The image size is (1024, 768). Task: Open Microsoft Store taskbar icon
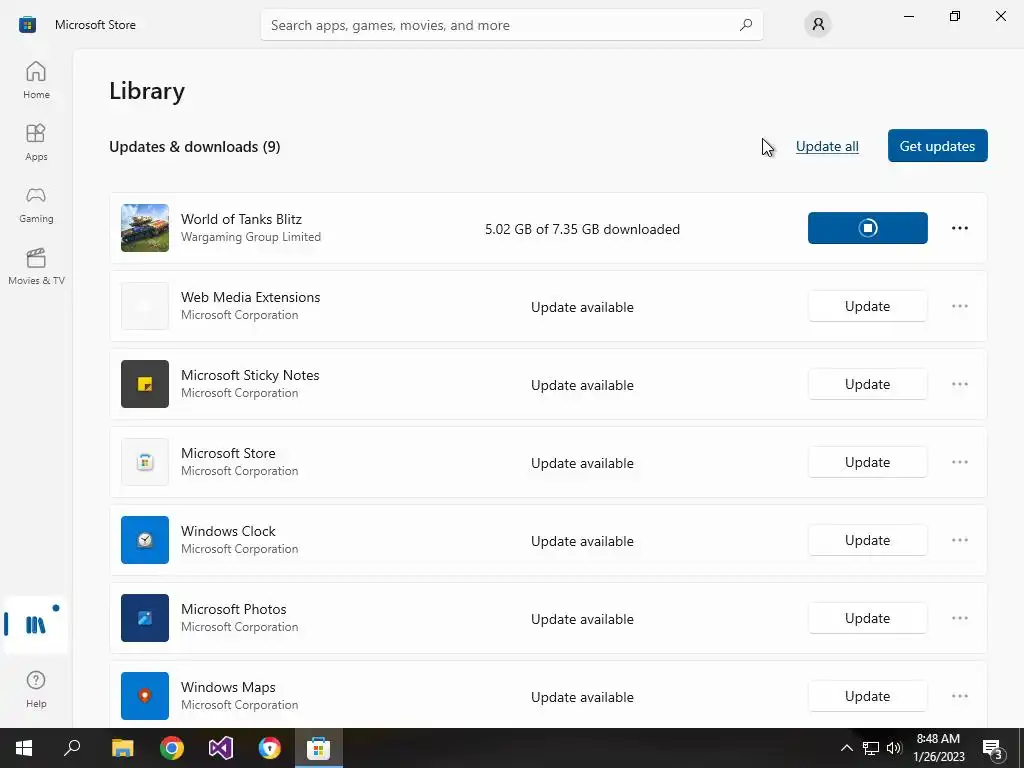[319, 748]
